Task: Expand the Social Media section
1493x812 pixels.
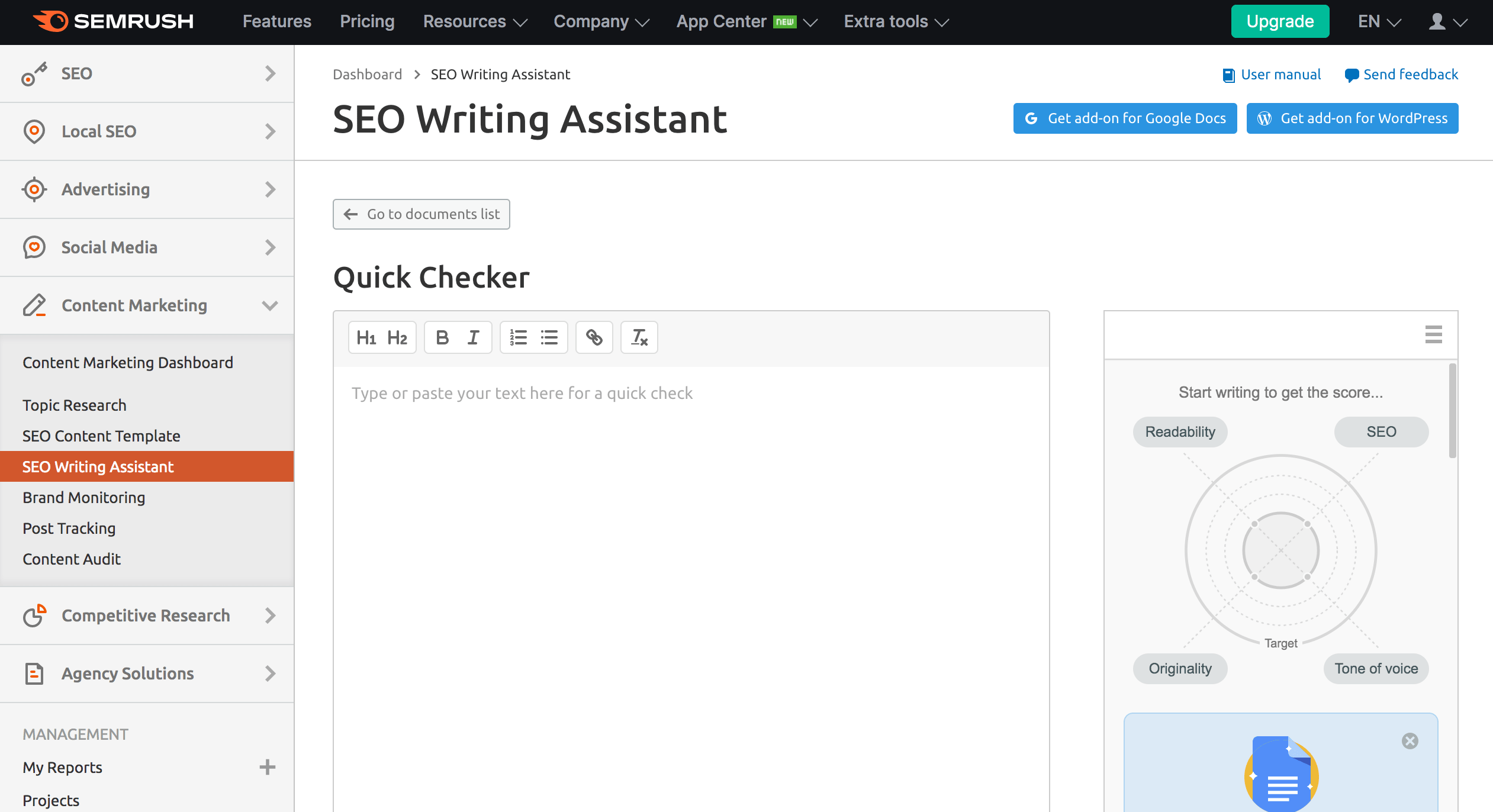Action: click(271, 247)
